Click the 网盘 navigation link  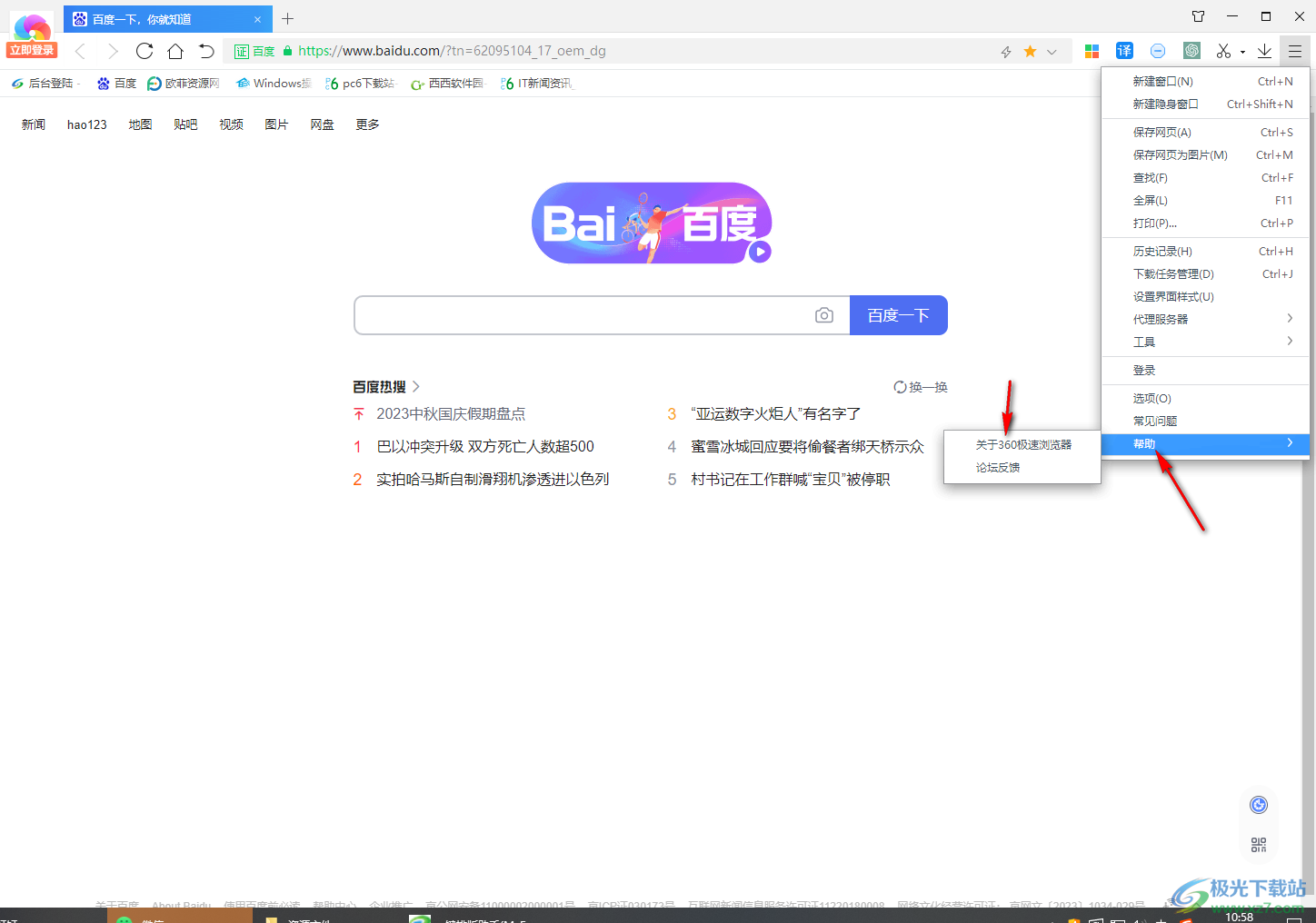click(x=322, y=124)
